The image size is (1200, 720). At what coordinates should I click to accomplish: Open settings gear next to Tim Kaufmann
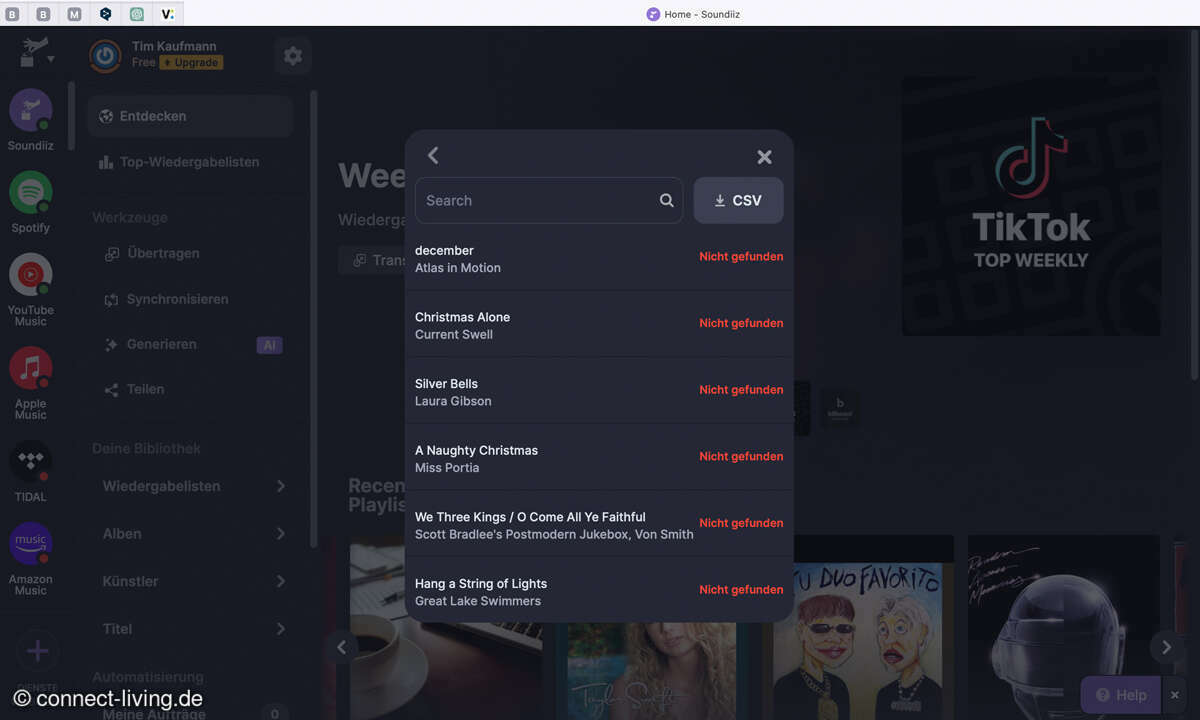click(x=293, y=56)
